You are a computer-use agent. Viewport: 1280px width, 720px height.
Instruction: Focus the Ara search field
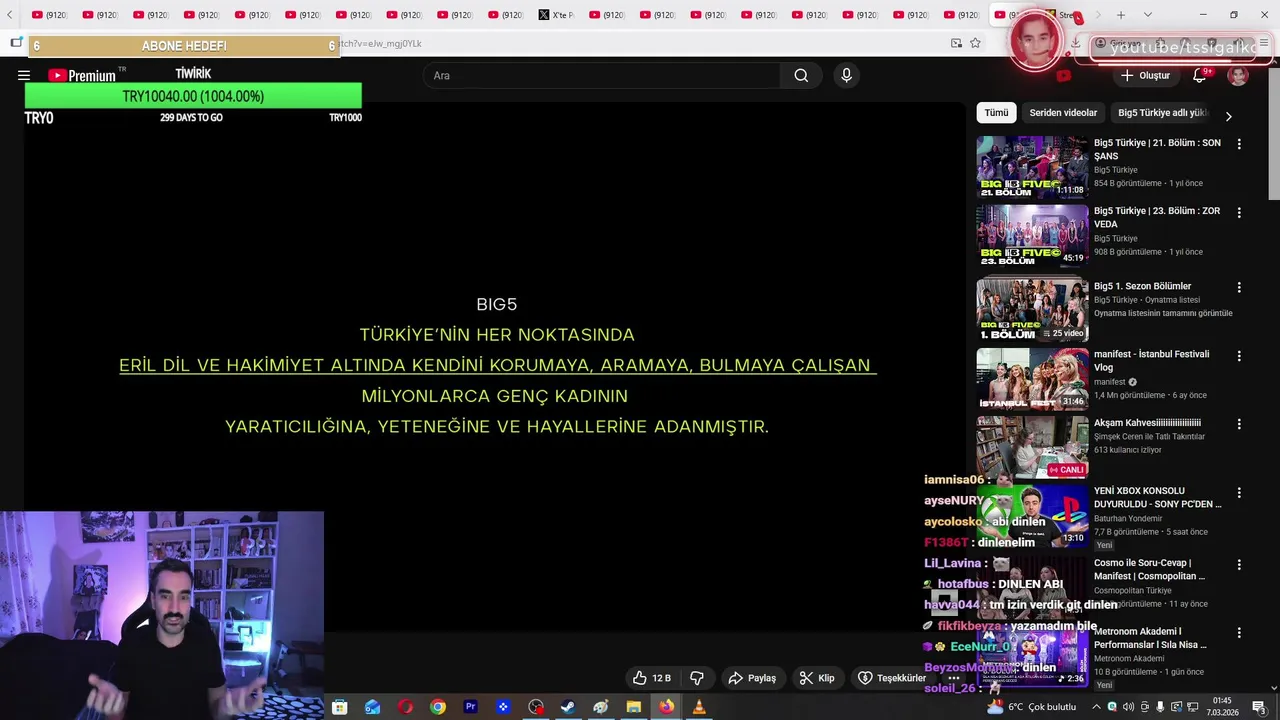tap(602, 75)
